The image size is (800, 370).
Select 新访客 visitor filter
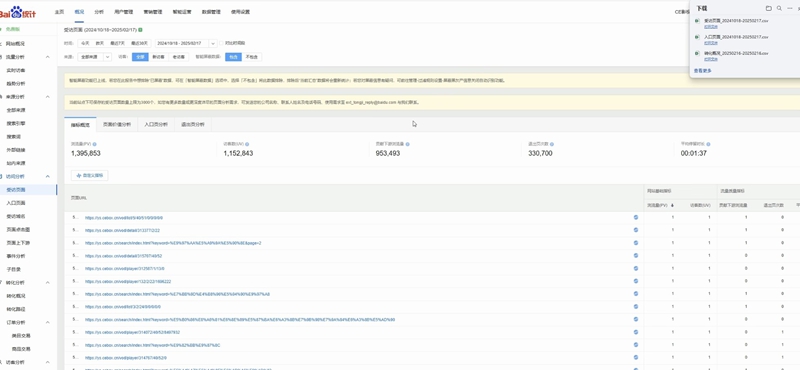point(158,57)
